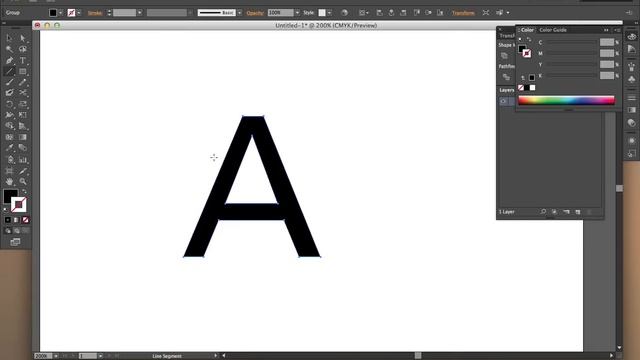Select the Rectangle tool
The height and width of the screenshot is (360, 640).
click(22, 71)
